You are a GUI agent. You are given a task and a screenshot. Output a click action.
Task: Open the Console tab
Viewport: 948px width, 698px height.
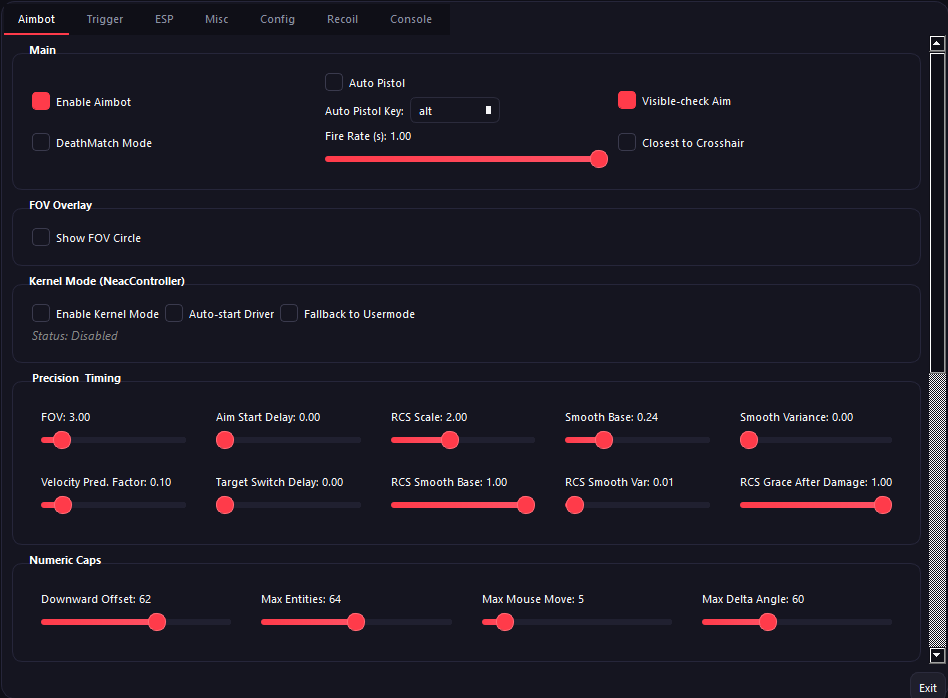[411, 19]
